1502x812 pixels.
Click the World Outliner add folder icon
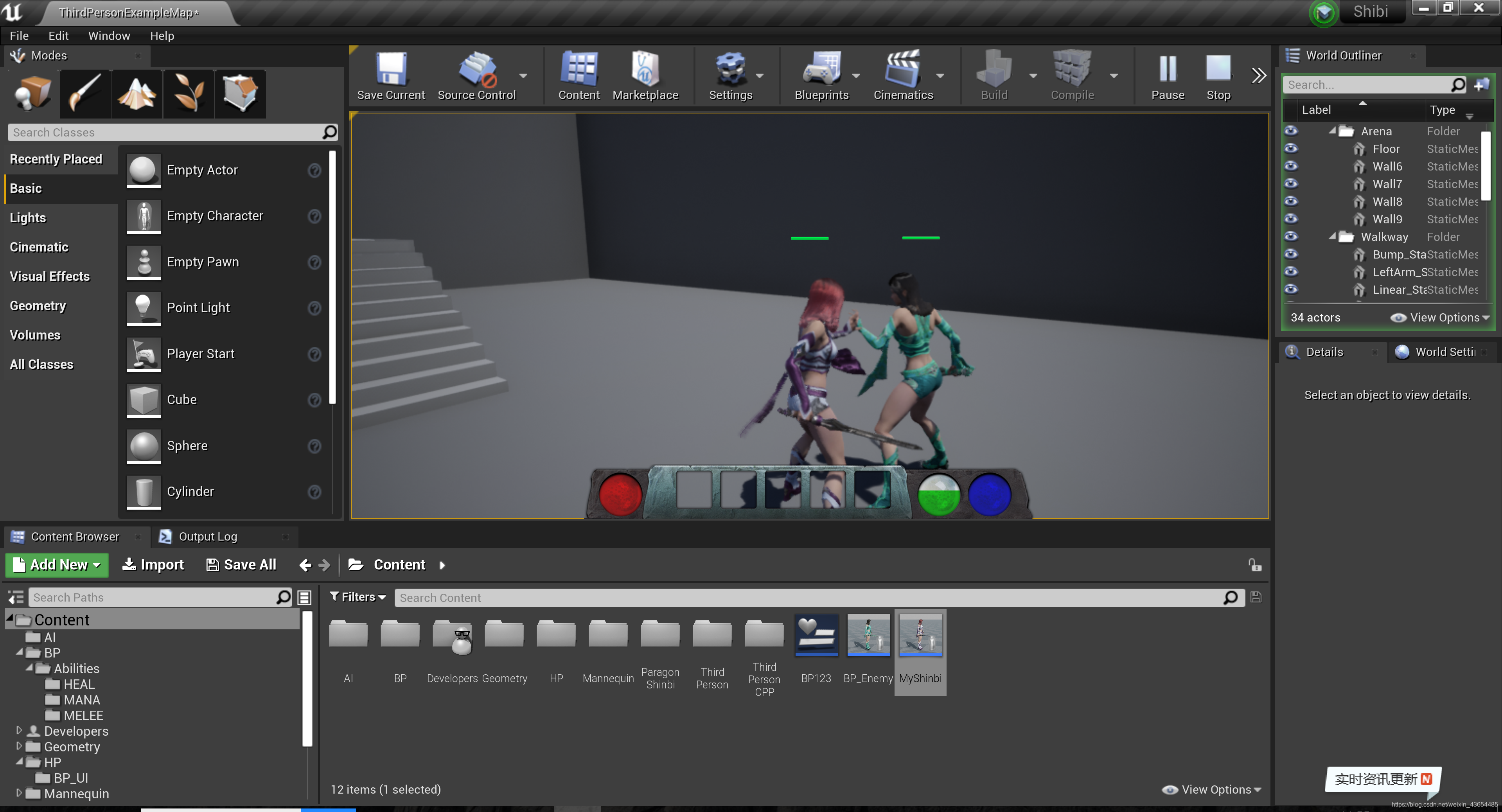pos(1481,85)
